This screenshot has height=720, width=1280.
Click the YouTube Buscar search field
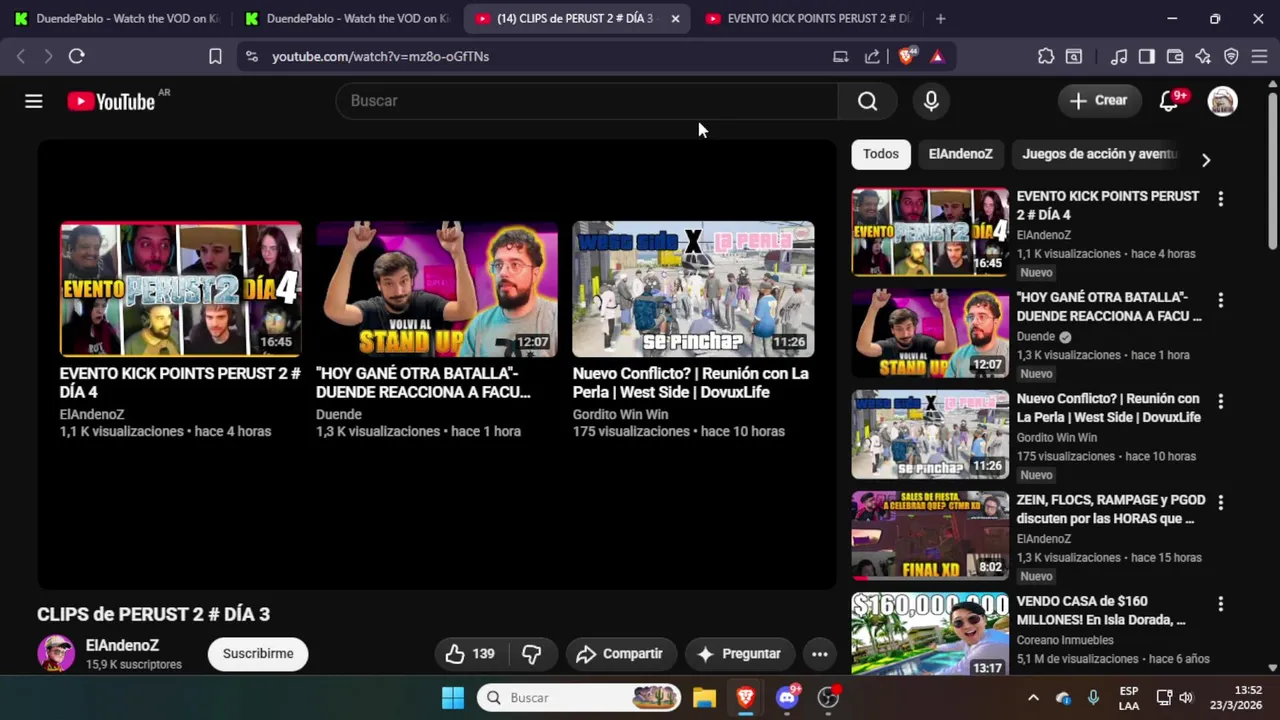(x=587, y=101)
